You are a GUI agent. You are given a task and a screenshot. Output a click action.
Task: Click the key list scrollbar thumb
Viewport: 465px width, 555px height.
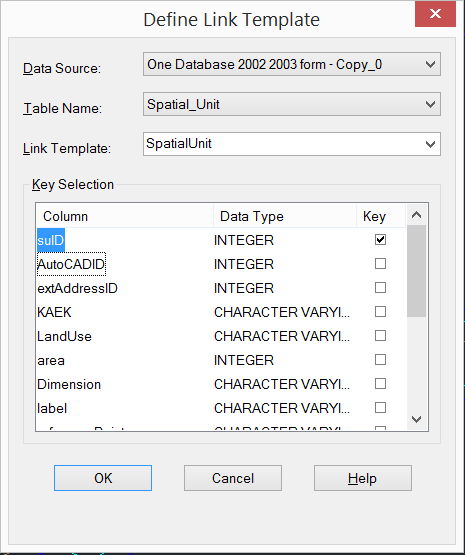point(417,271)
